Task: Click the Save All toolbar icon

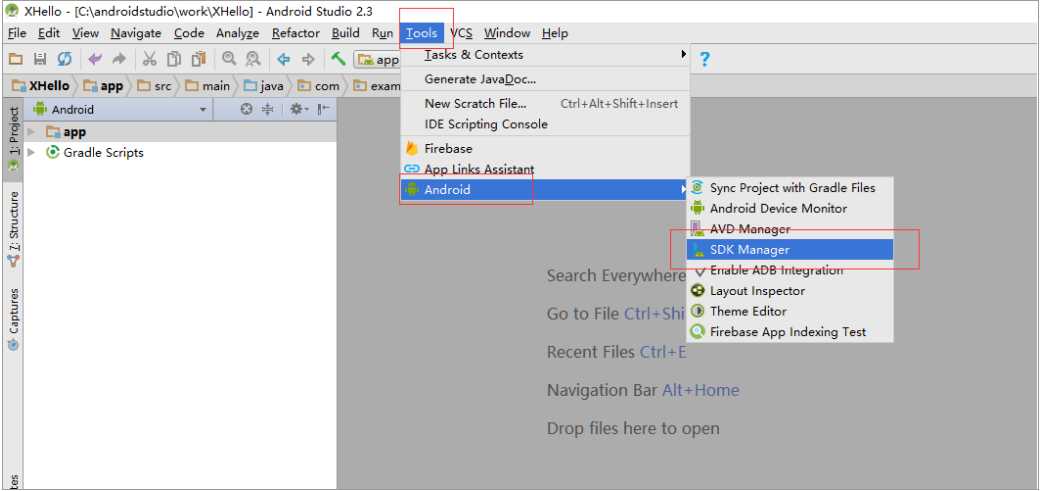Action: click(40, 59)
